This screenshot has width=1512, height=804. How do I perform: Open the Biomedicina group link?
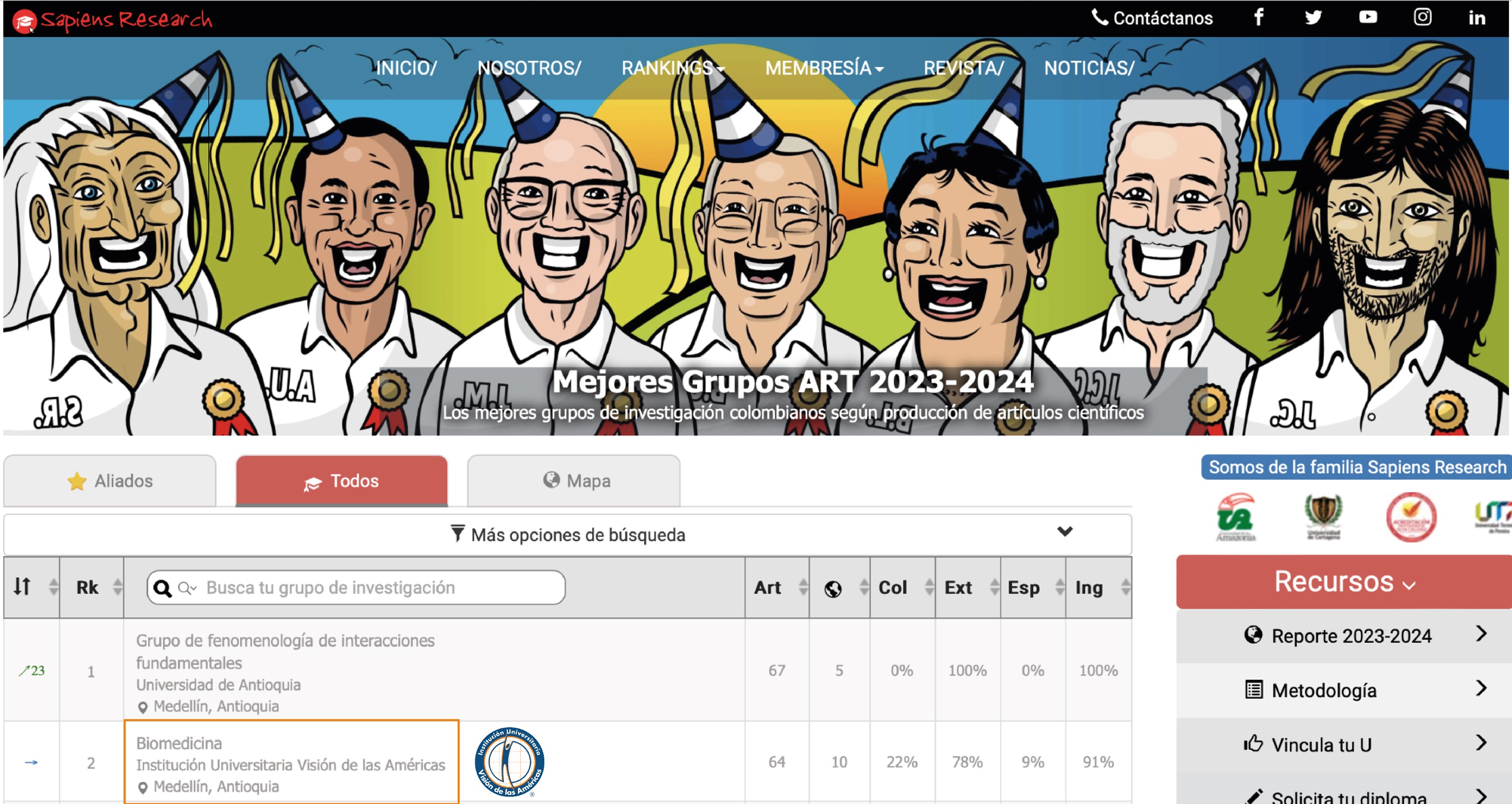[179, 743]
